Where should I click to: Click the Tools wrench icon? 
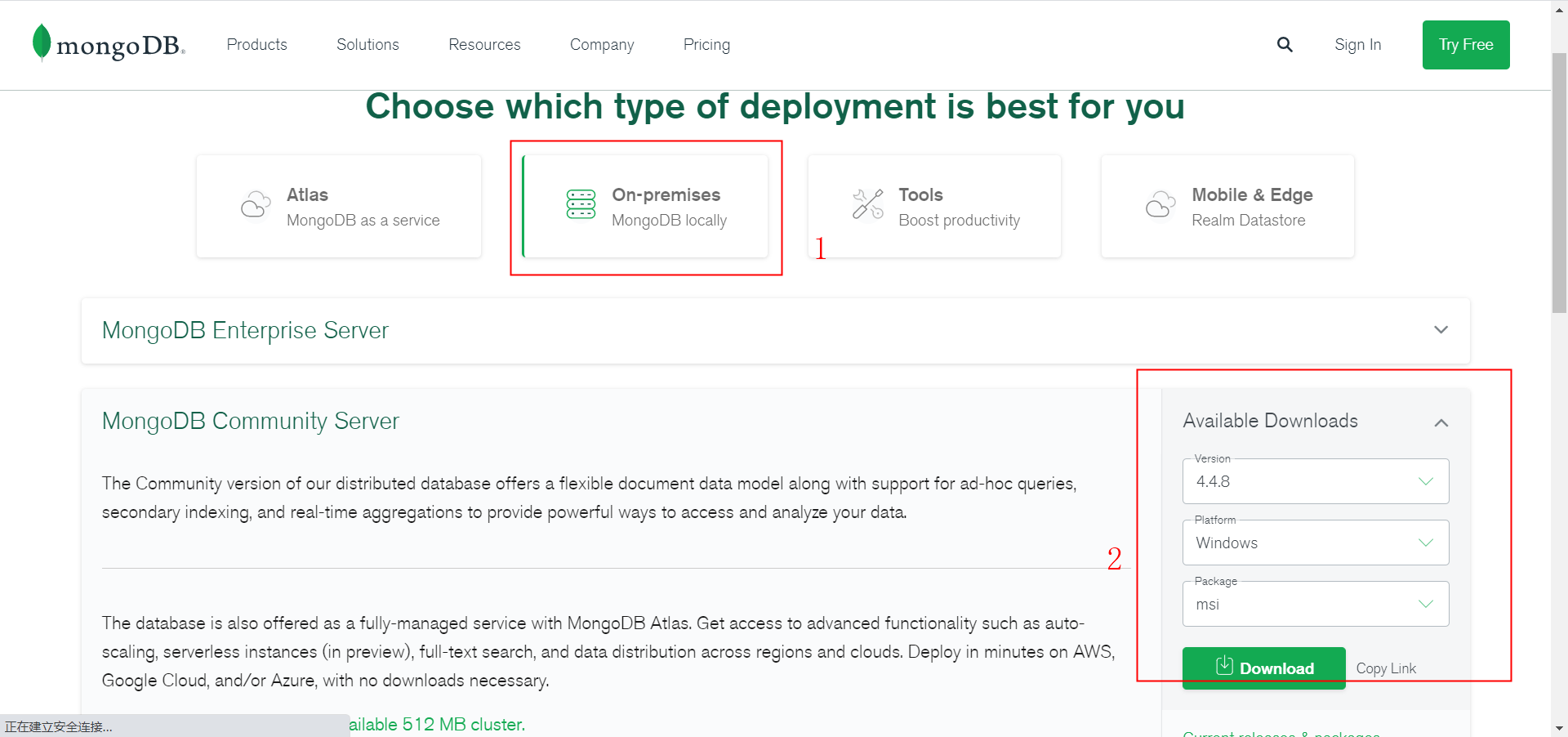coord(867,204)
